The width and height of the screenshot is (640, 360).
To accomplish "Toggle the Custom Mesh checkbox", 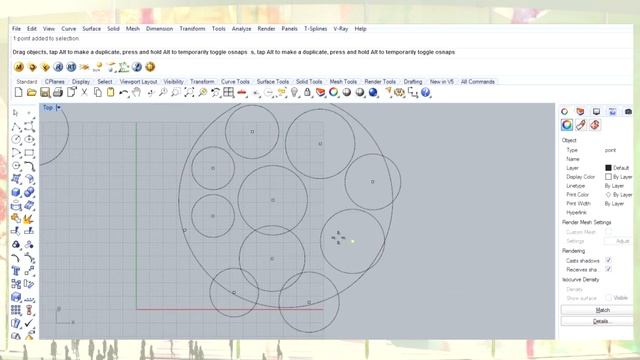I will point(608,231).
